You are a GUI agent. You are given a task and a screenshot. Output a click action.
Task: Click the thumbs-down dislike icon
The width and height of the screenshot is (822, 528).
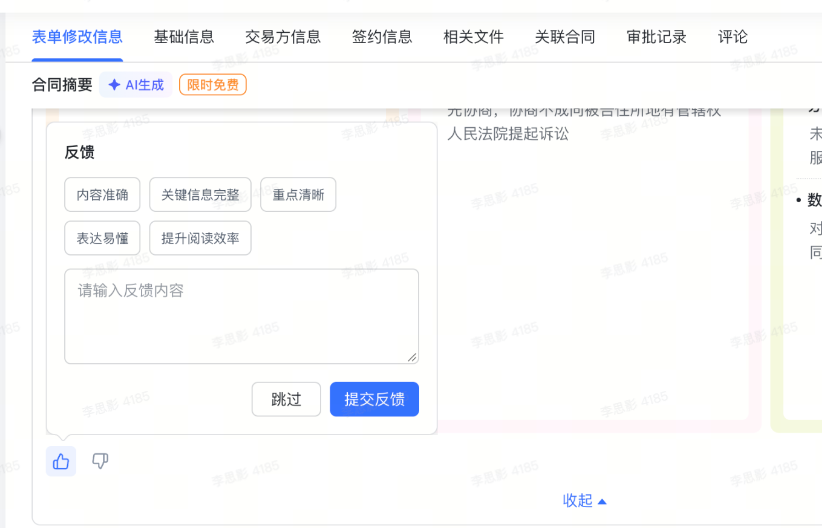(x=100, y=461)
